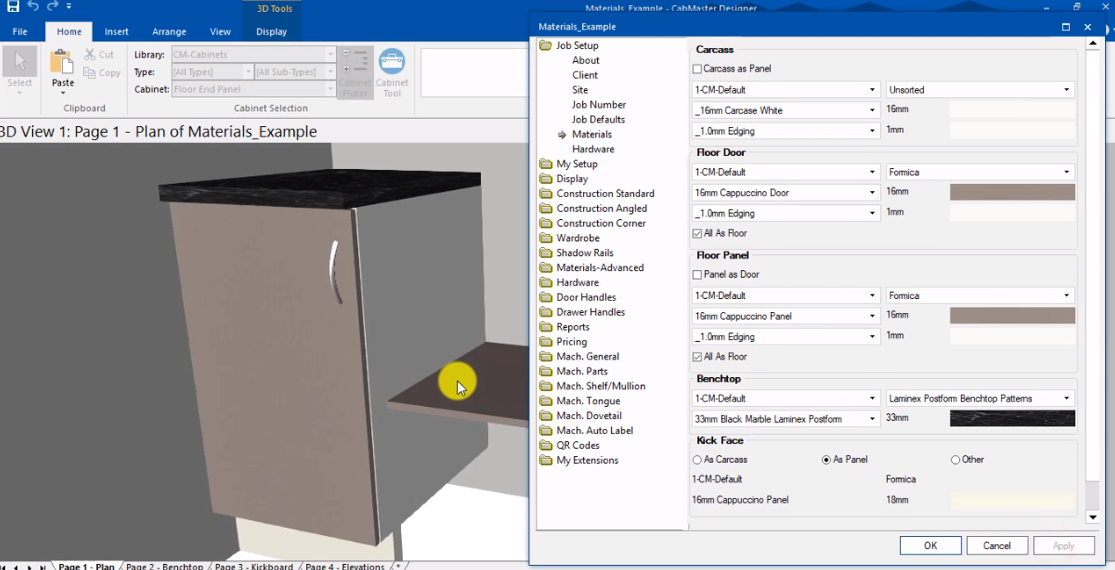Click the OK button

930,546
